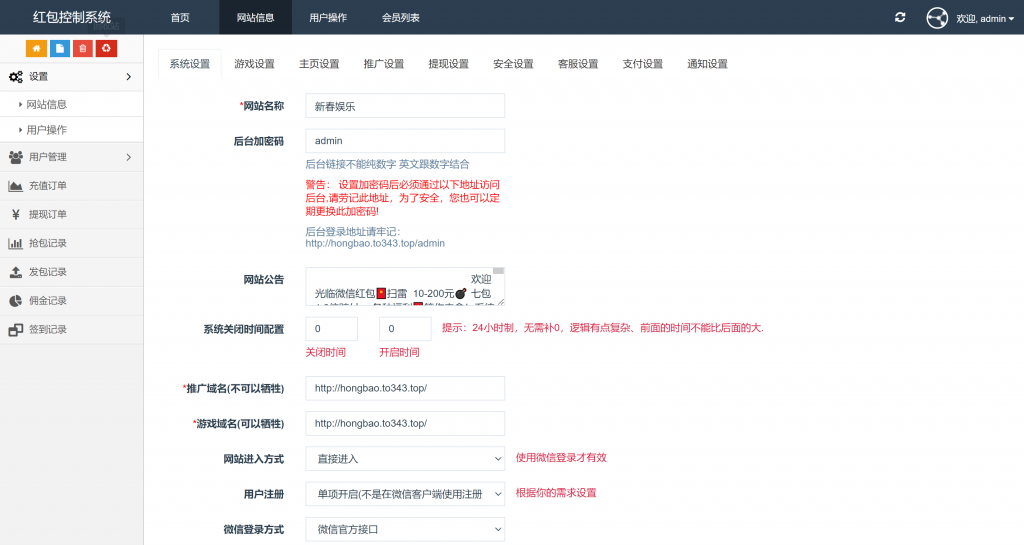This screenshot has height=545, width=1024.
Task: Click the blue document icon button
Action: click(60, 48)
